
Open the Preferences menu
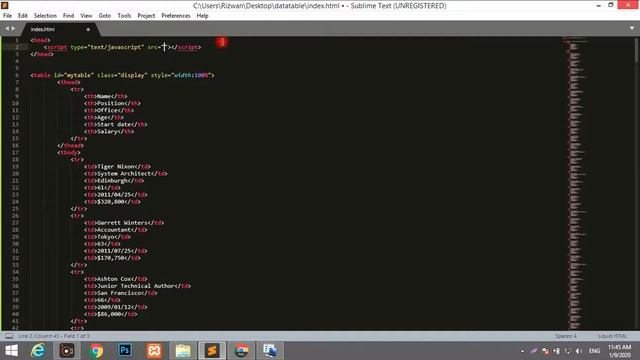(176, 16)
